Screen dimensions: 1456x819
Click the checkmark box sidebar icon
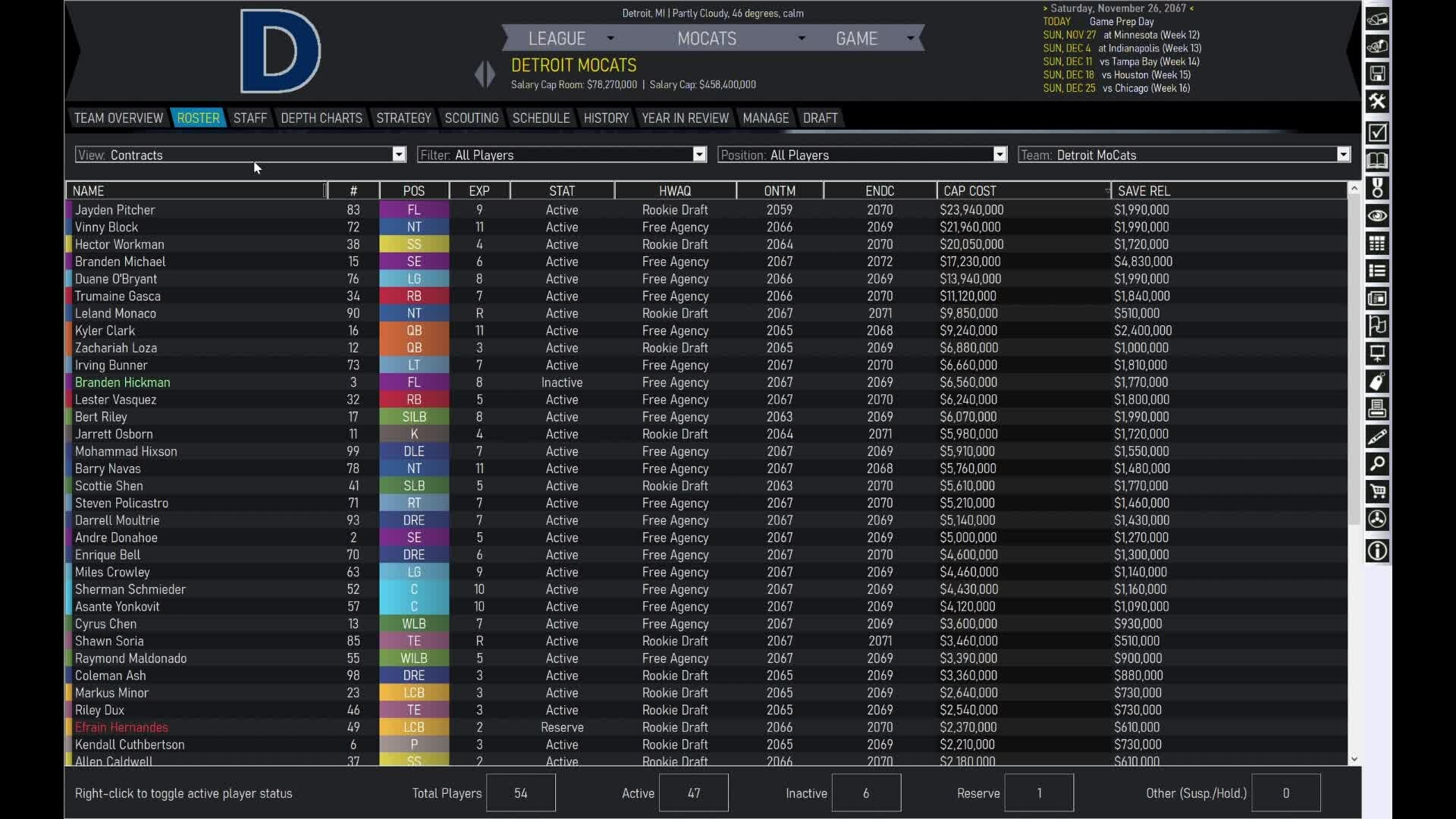tap(1377, 133)
